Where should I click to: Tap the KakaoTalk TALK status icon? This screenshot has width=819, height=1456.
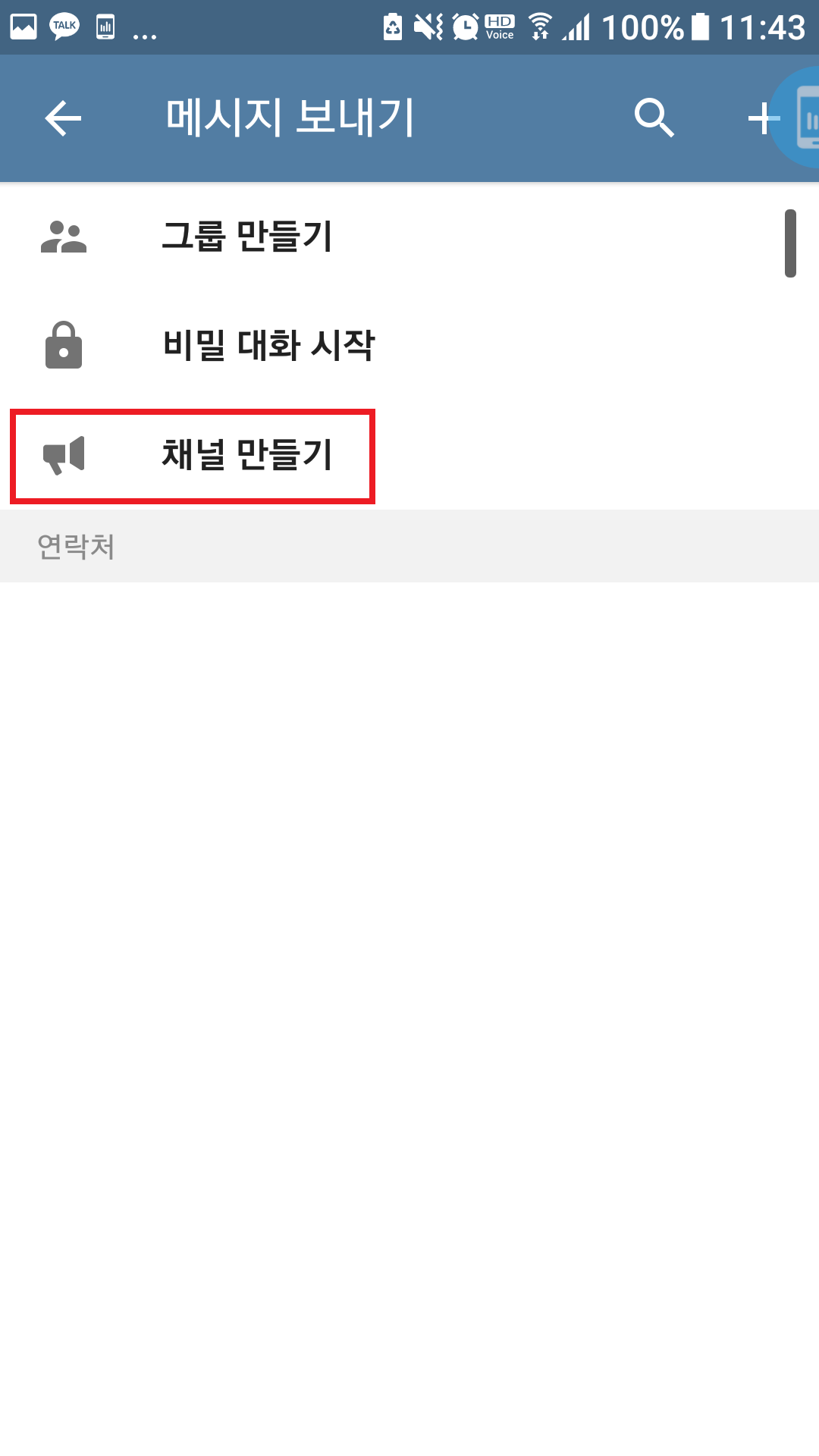click(x=64, y=27)
